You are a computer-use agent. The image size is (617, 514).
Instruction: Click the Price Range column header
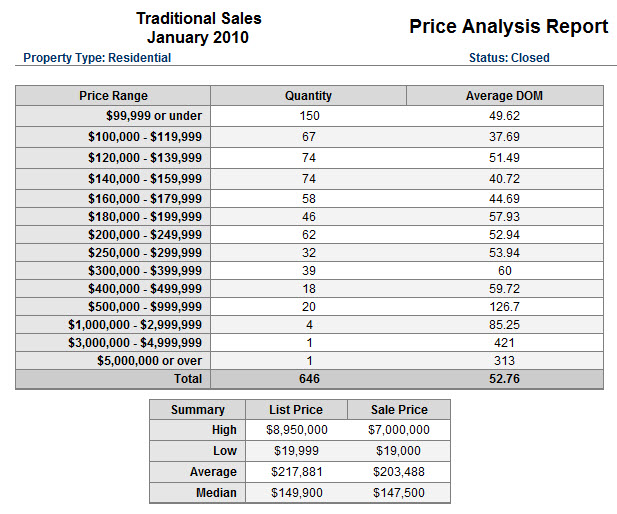point(113,96)
